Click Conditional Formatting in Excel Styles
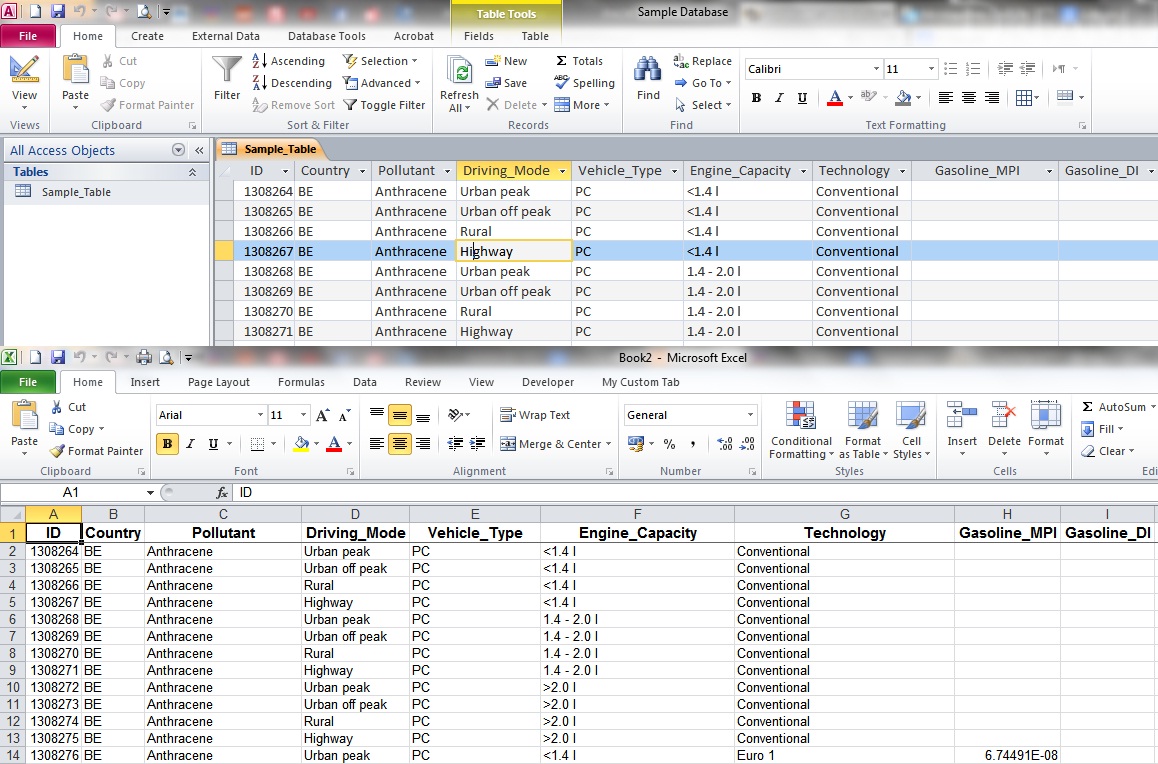Screen dimensions: 1158x764 [x=801, y=431]
